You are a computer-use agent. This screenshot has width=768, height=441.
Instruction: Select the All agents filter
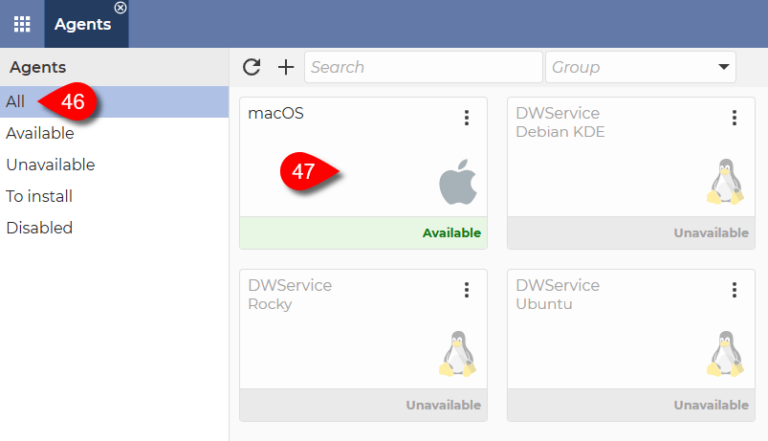pyautogui.click(x=15, y=102)
